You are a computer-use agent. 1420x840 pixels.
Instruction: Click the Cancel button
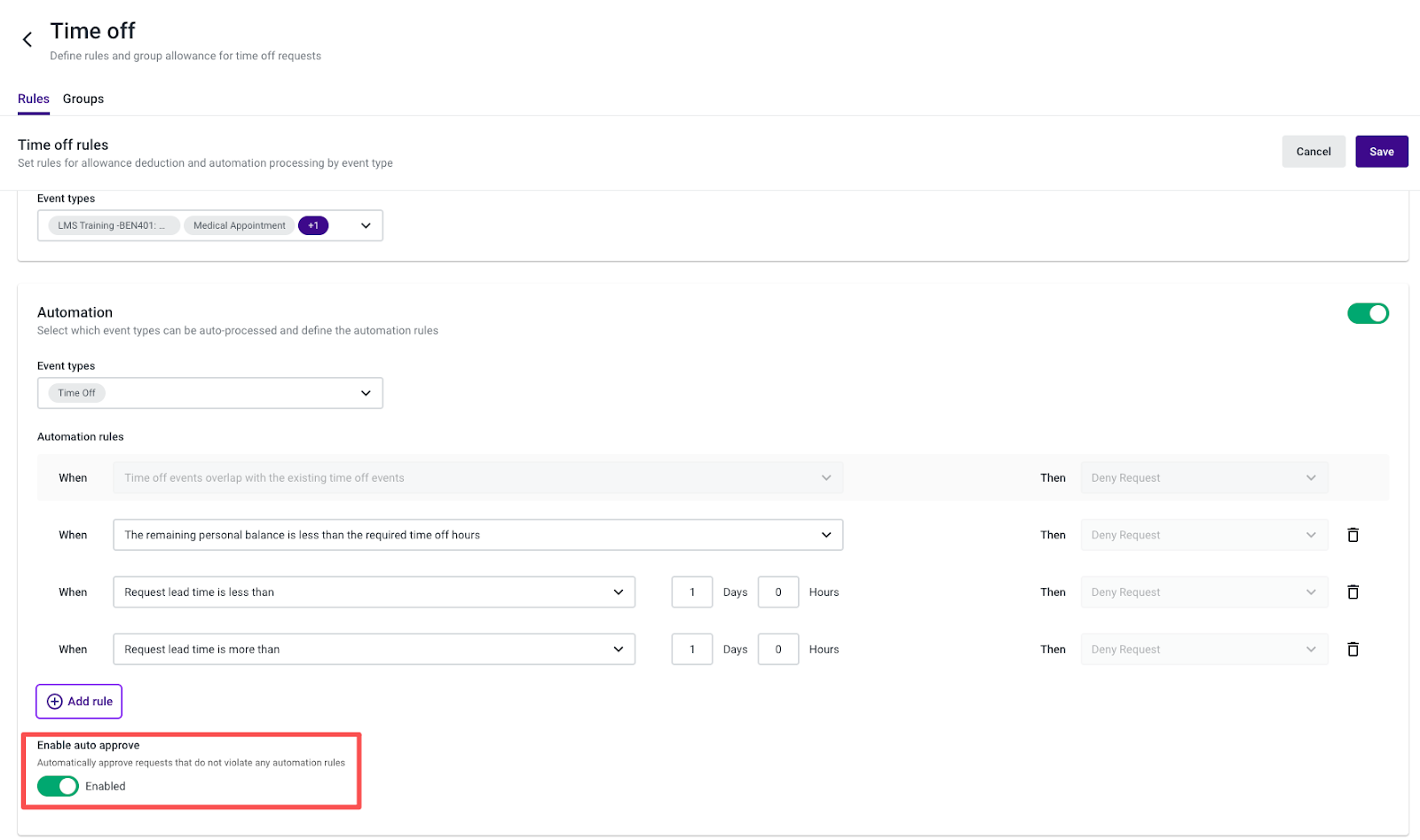coord(1313,152)
